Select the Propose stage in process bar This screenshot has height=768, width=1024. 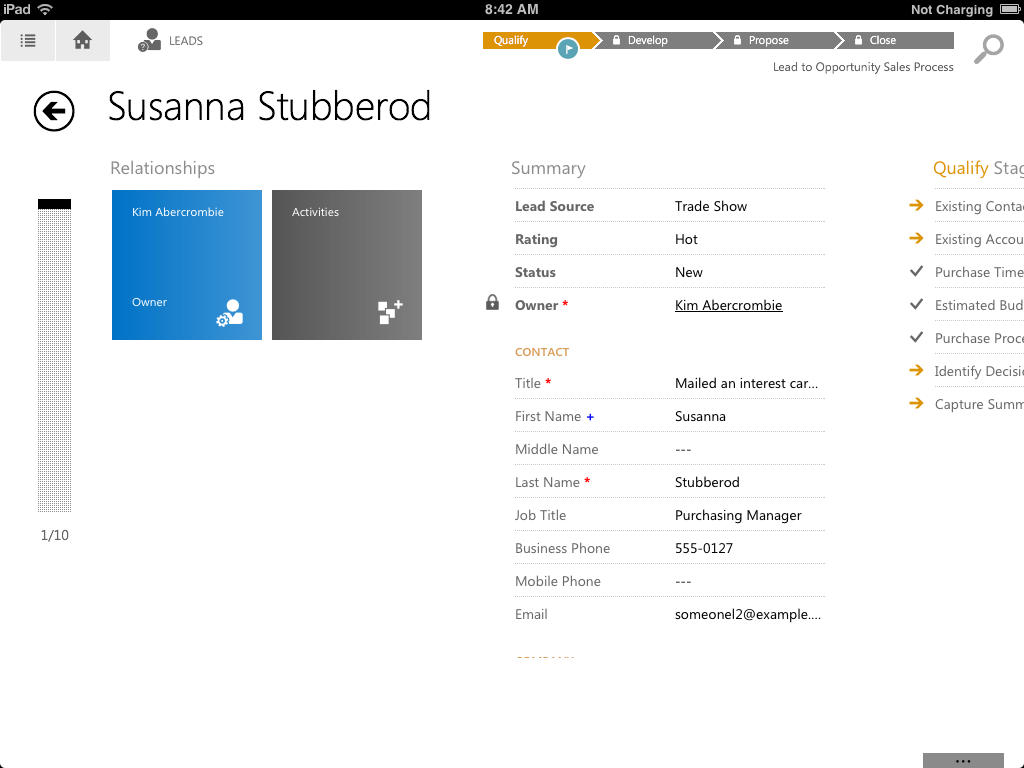[x=774, y=41]
